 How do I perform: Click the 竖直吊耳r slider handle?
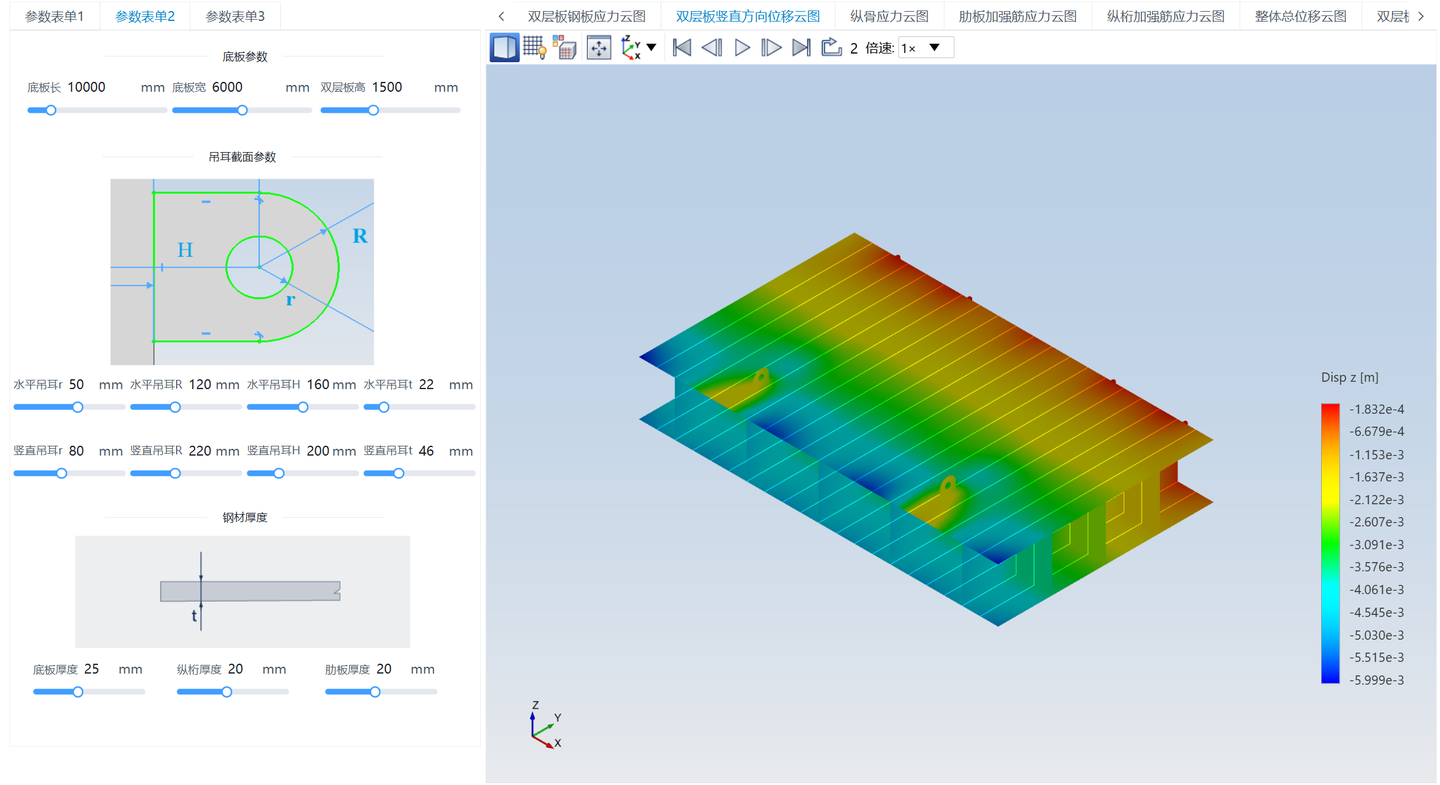tap(61, 473)
